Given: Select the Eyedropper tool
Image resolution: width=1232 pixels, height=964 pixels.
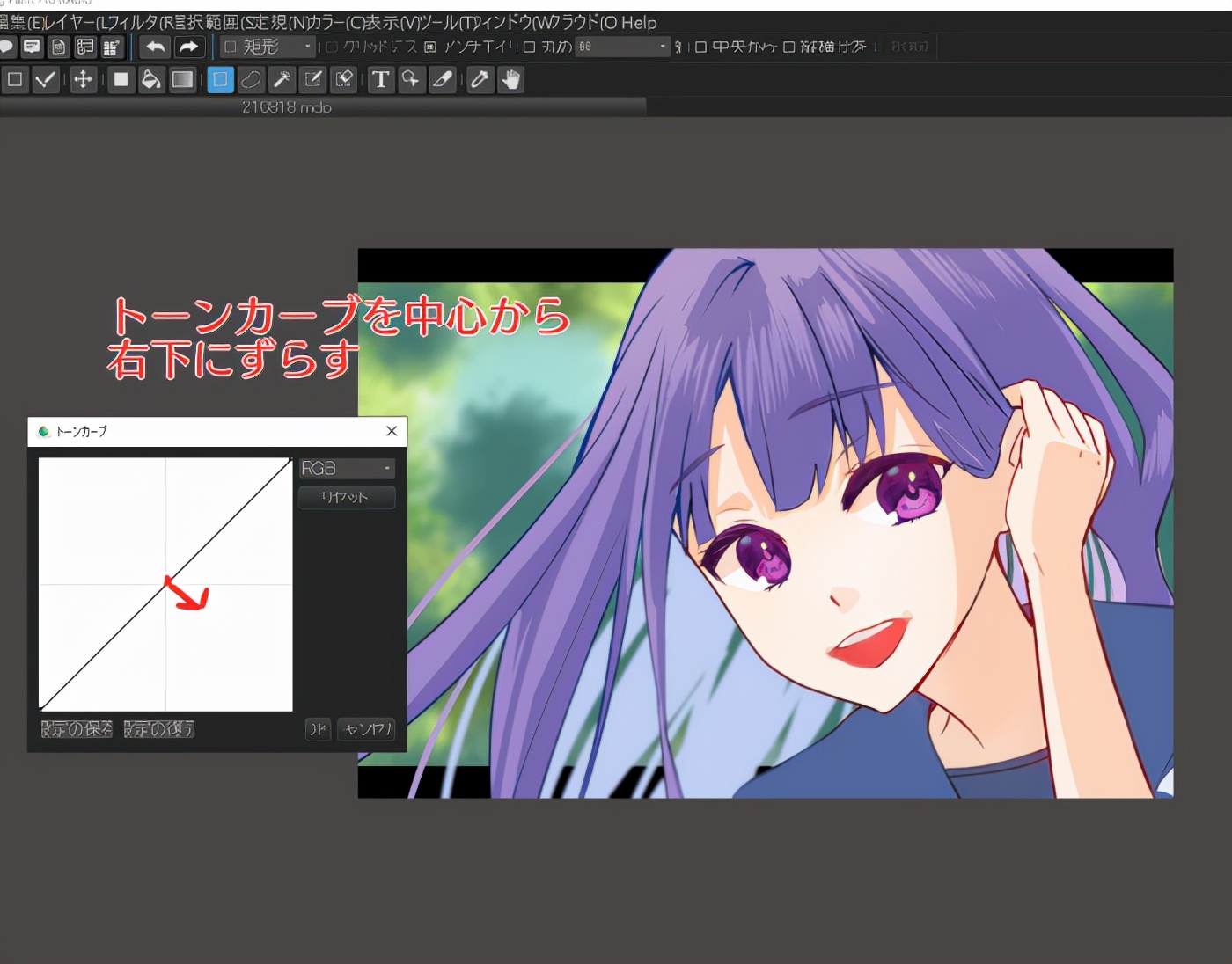Looking at the screenshot, I should [x=480, y=80].
